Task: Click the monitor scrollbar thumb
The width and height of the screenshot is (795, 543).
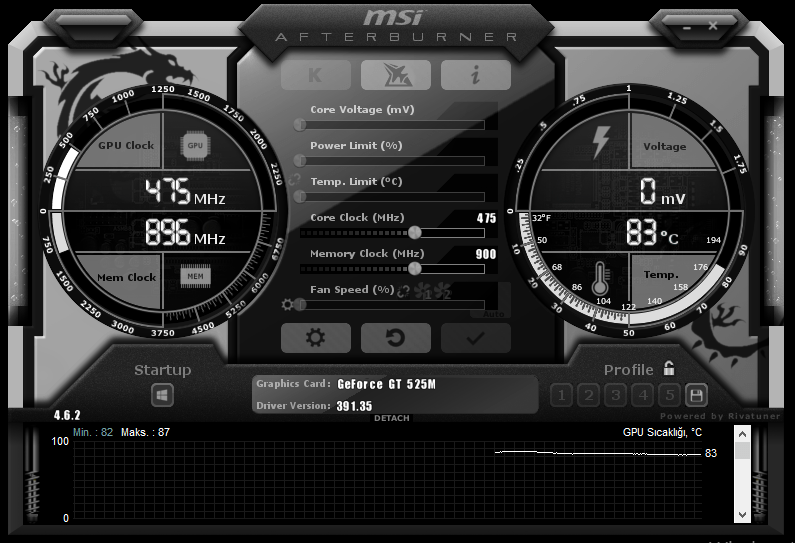Action: point(742,451)
